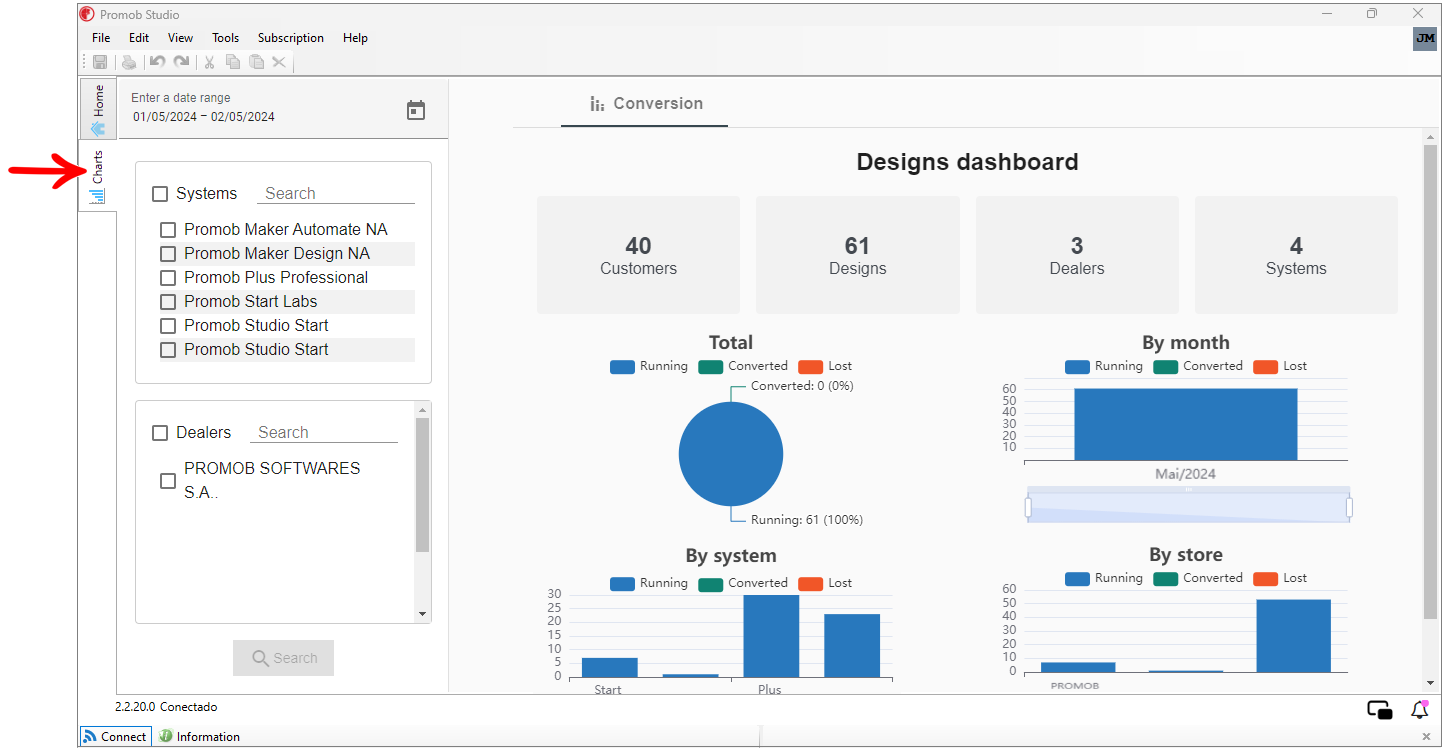Click the Redo arrow icon
The width and height of the screenshot is (1445, 751).
181,62
